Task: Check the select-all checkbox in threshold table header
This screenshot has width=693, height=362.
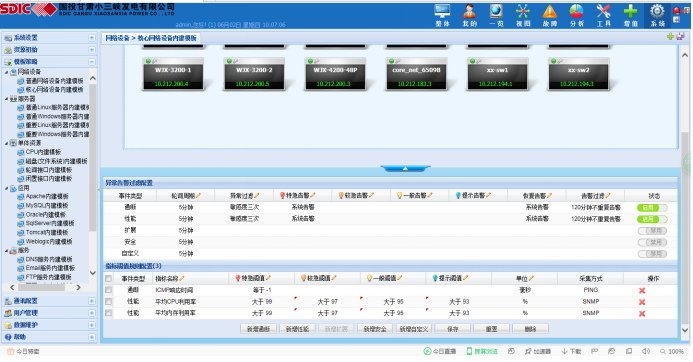Action: point(108,278)
